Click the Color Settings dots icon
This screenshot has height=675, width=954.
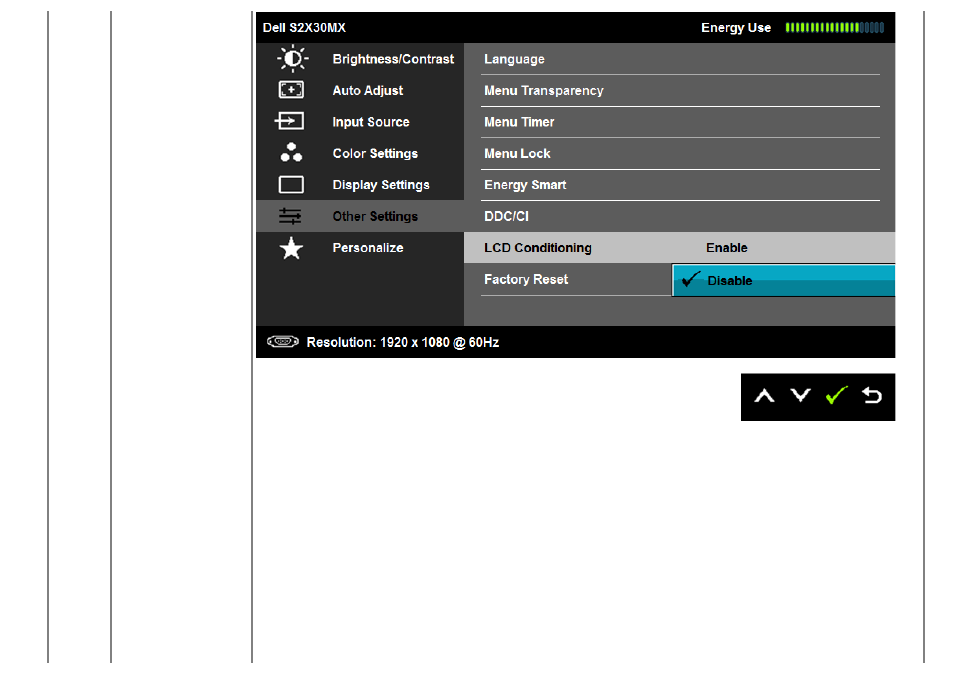(291, 152)
